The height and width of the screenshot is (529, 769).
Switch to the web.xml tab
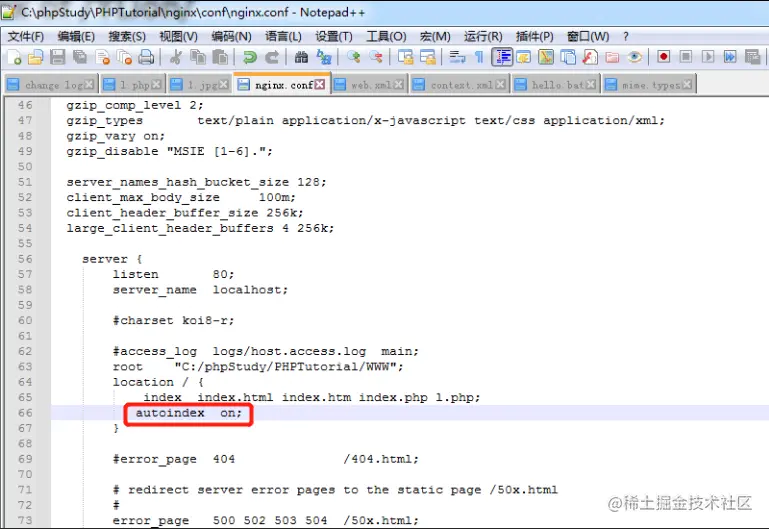[370, 85]
